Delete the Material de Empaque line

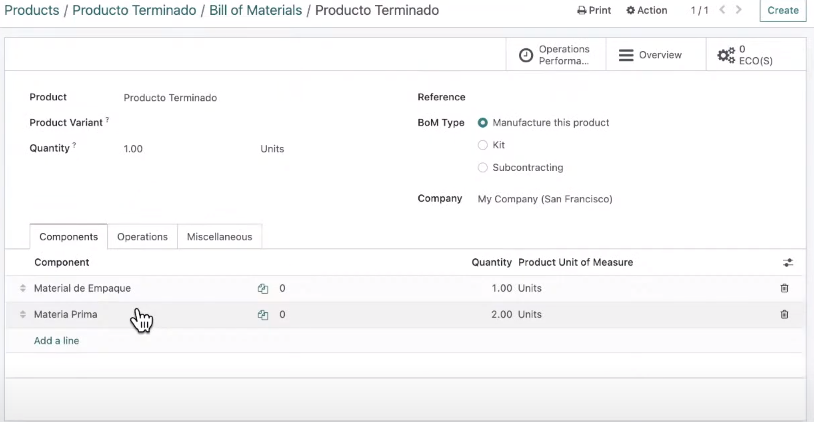coord(784,288)
